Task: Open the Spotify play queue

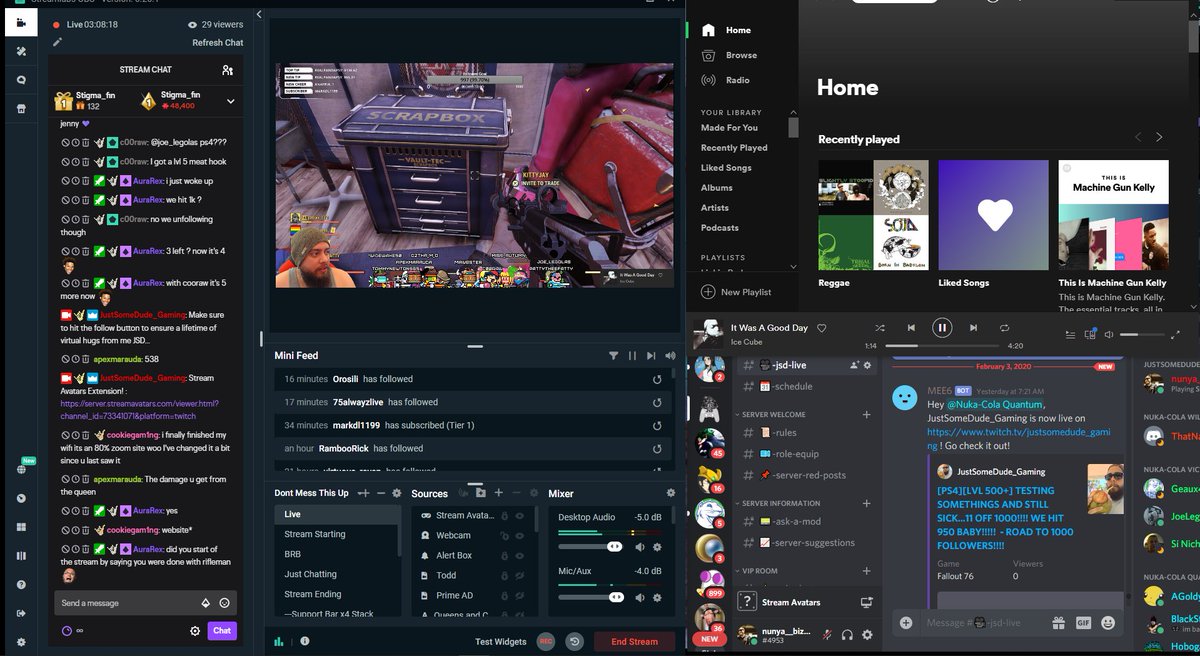Action: coord(1069,335)
